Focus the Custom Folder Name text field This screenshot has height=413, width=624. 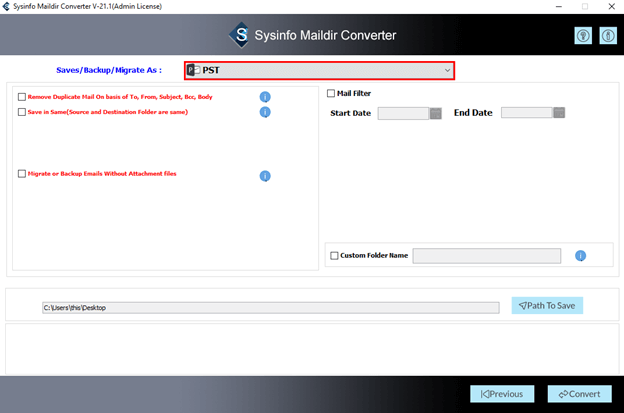pyautogui.click(x=487, y=256)
